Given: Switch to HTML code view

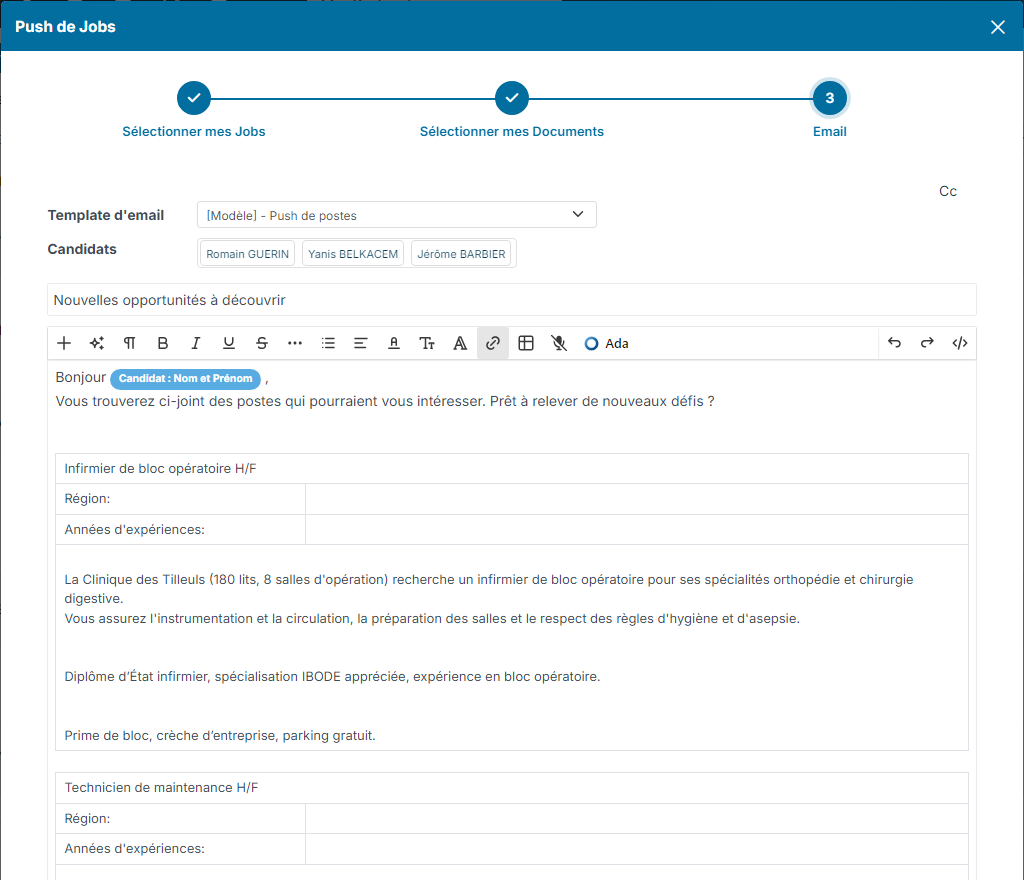Looking at the screenshot, I should click(959, 343).
